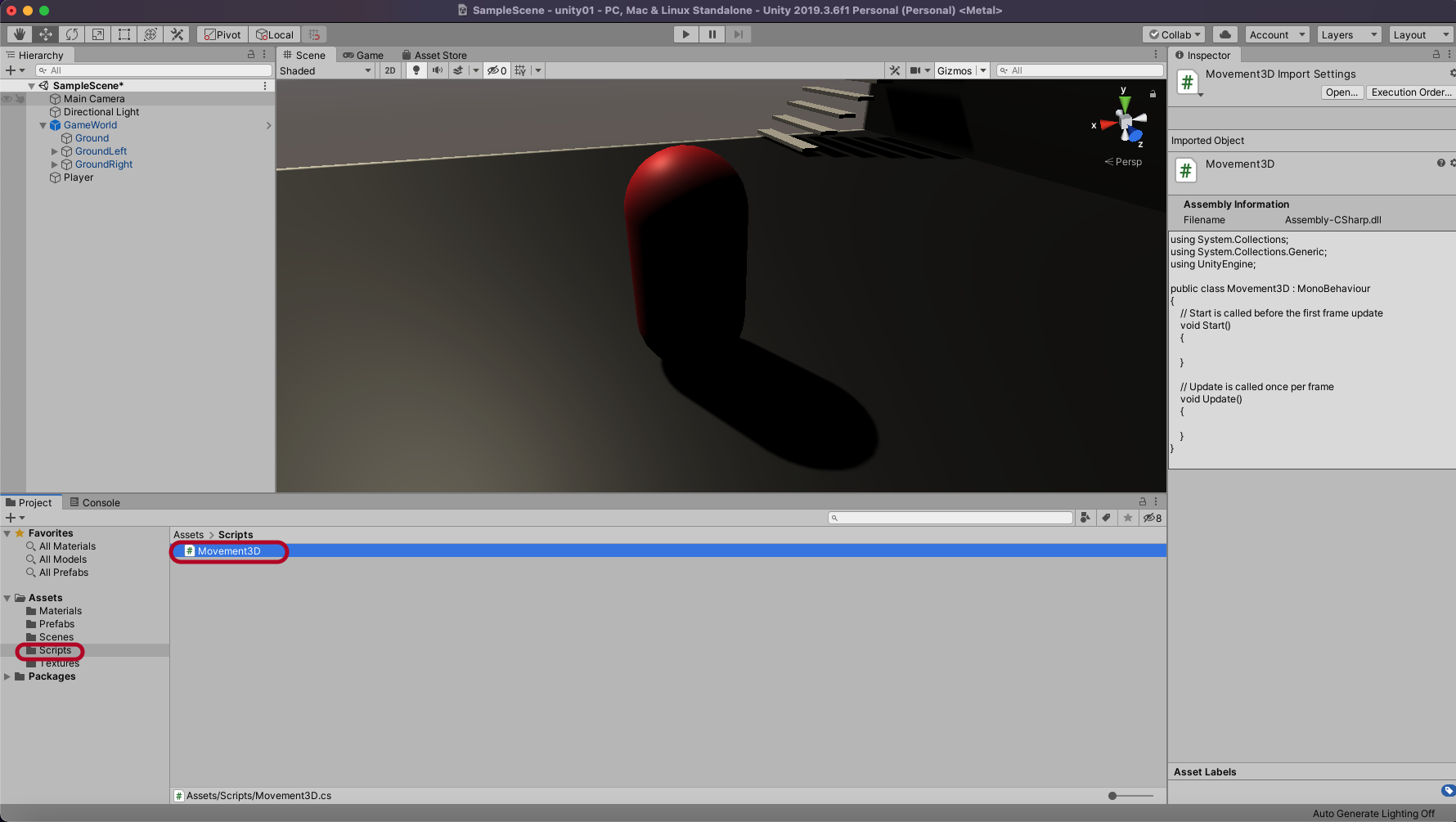Image resolution: width=1456 pixels, height=822 pixels.
Task: Click the red X axis cone
Action: [x=1108, y=124]
